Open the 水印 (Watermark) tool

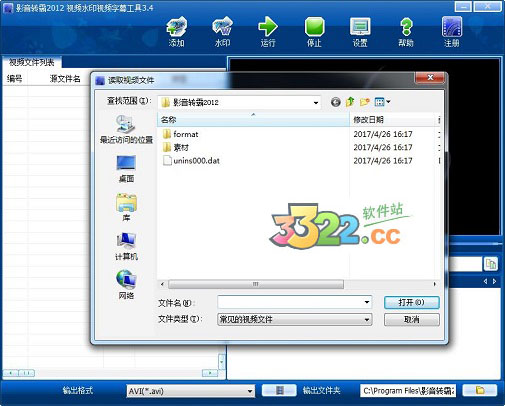222,32
